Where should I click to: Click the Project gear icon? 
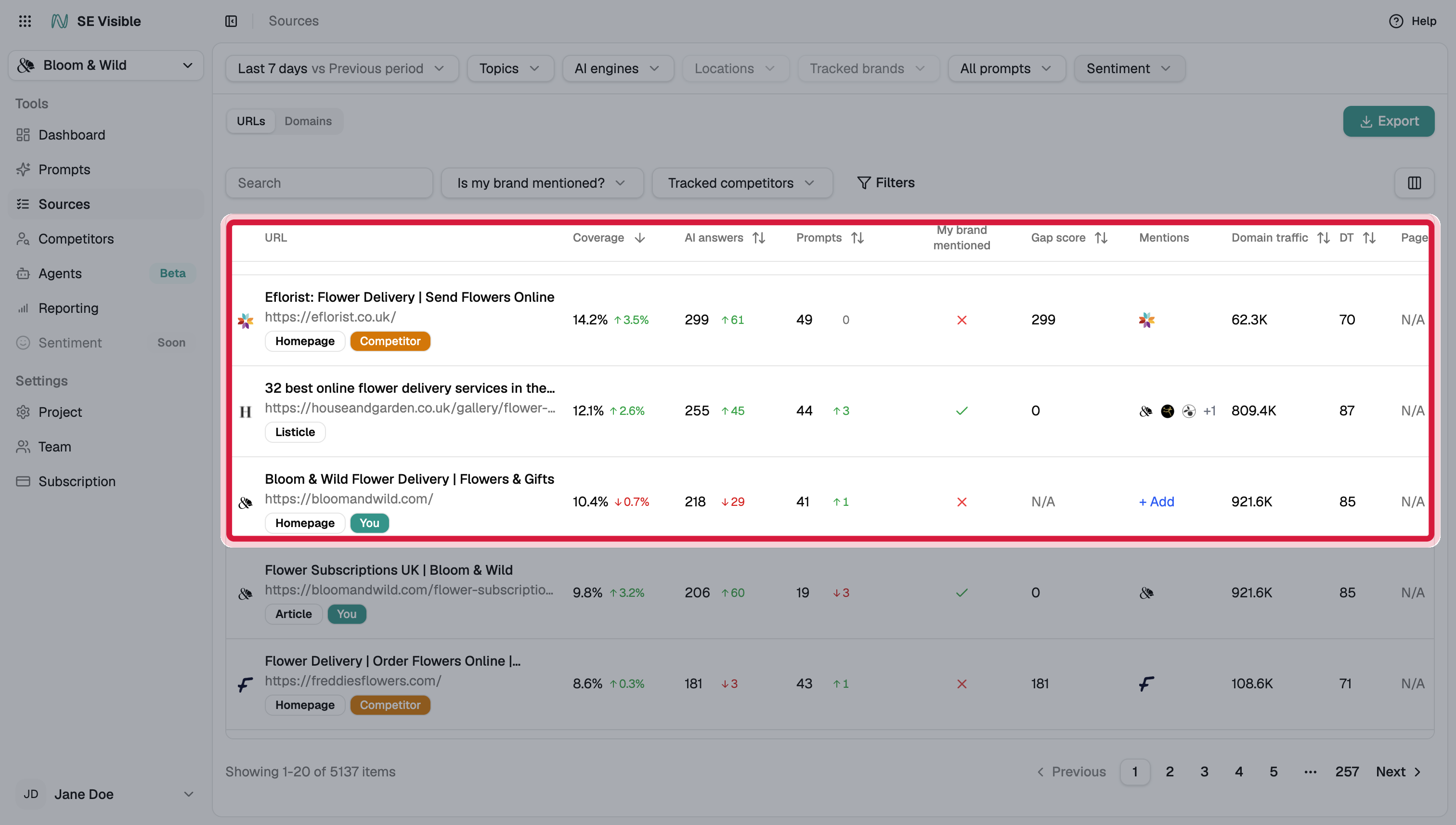click(x=23, y=412)
